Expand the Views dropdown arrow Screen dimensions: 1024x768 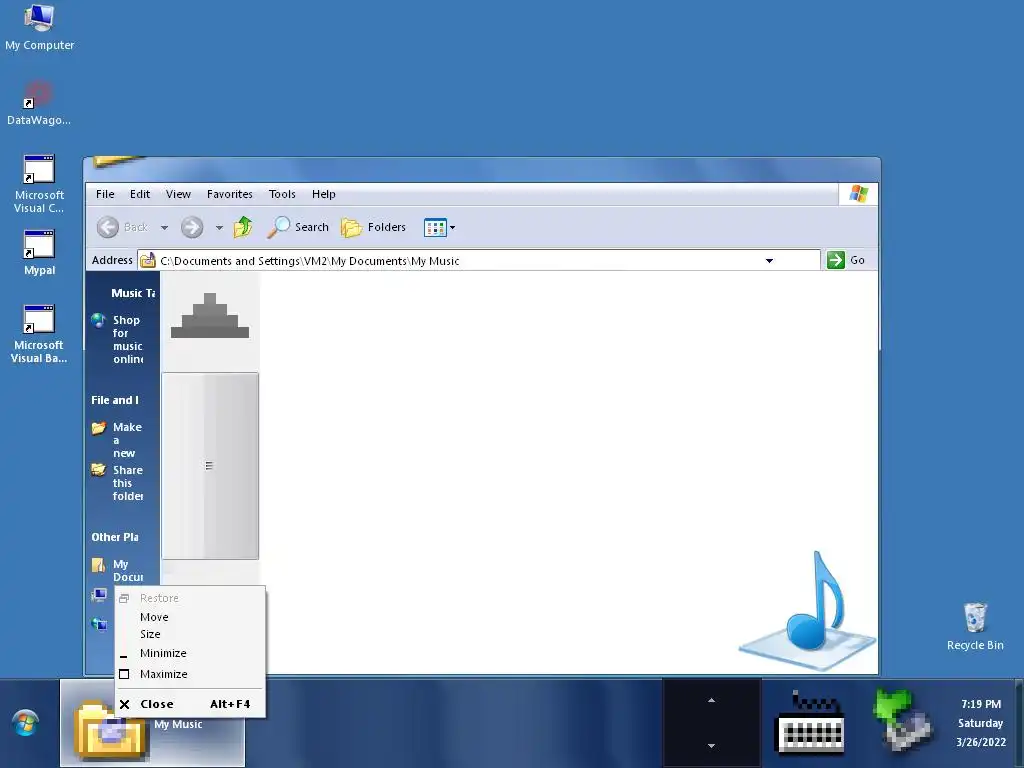(453, 227)
